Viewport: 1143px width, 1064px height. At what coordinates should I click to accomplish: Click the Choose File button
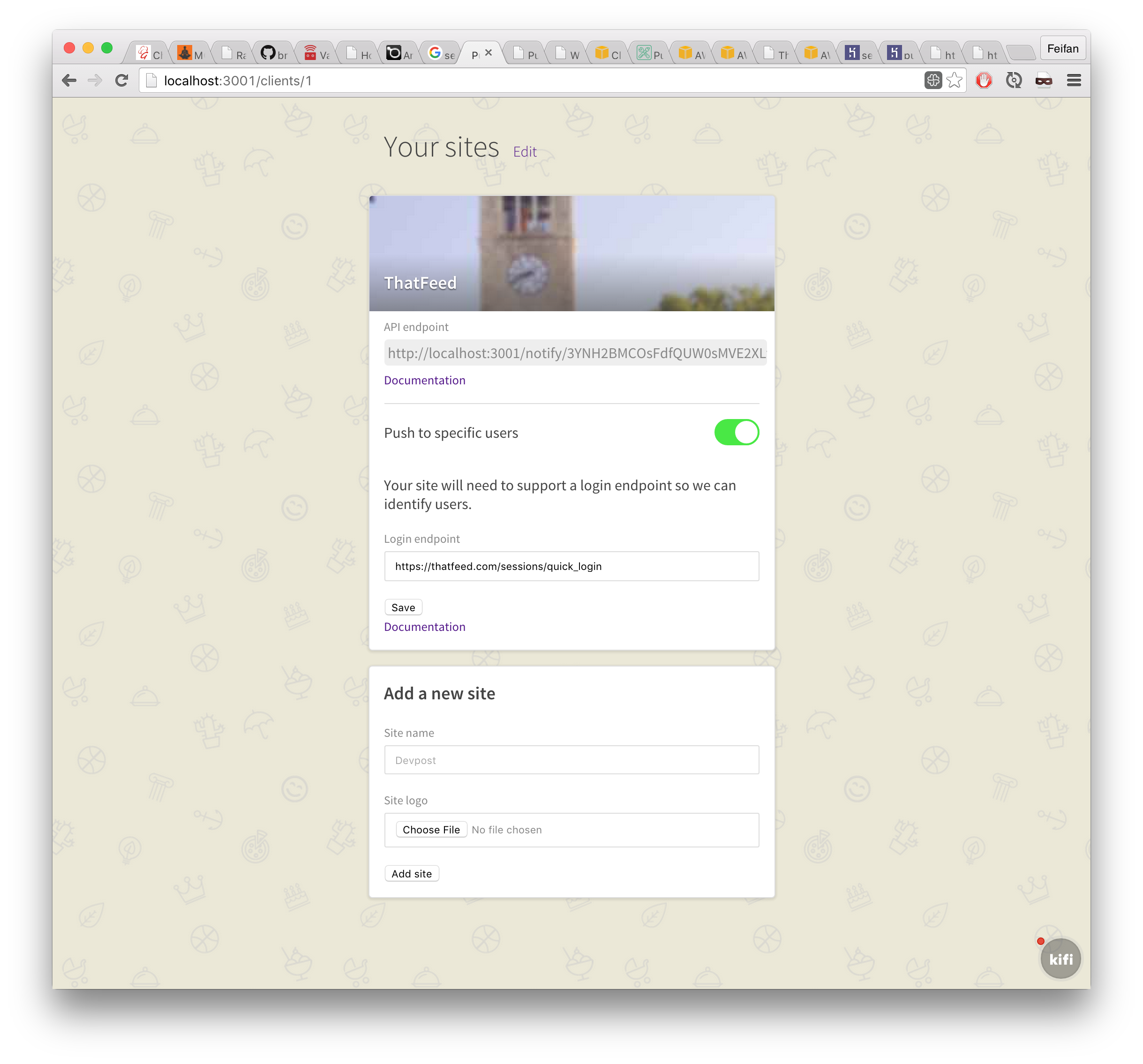click(x=431, y=830)
